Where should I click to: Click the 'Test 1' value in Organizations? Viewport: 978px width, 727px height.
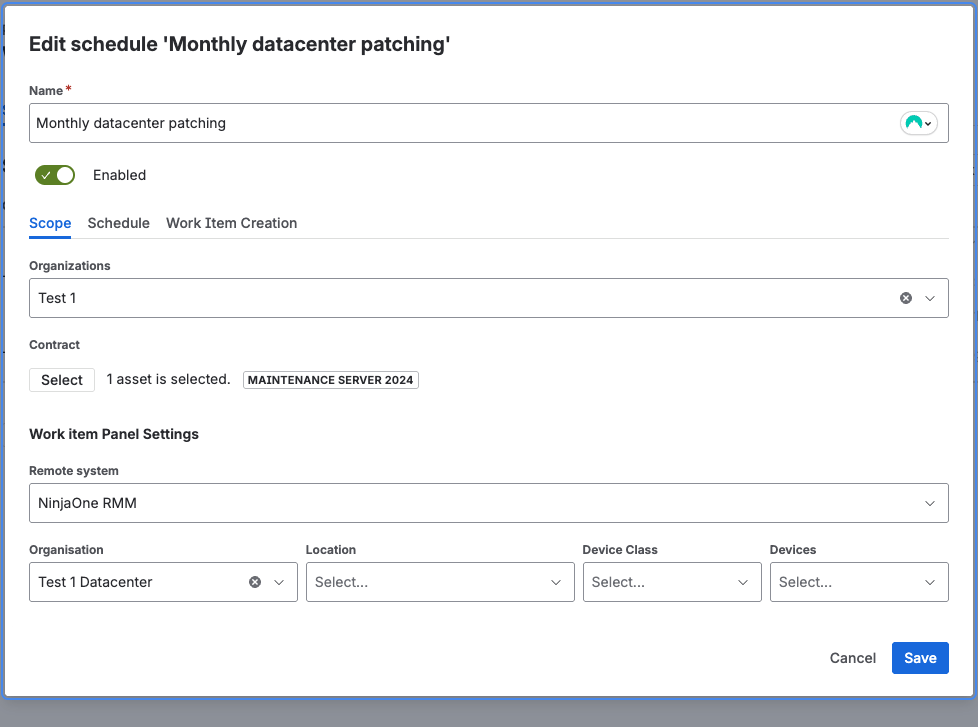tap(57, 298)
